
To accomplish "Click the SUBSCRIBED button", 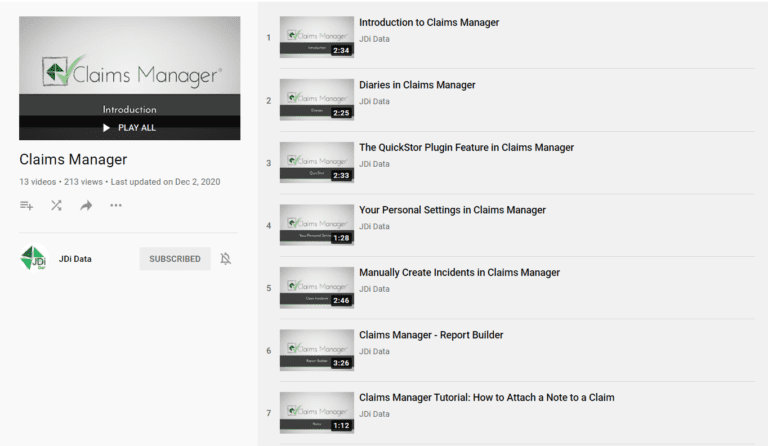I will [x=175, y=258].
